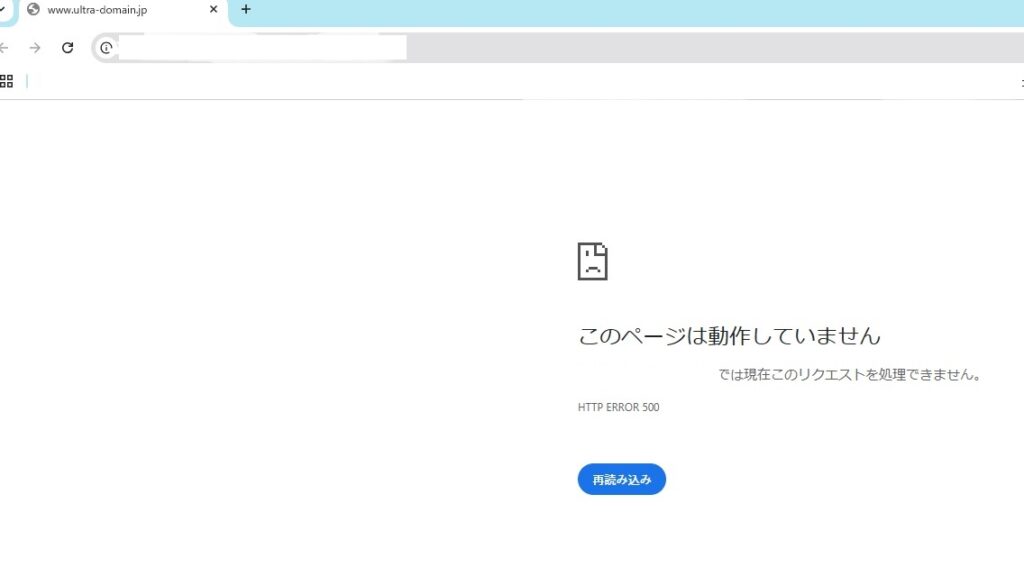Select the www.ultra-domain.jp tab
This screenshot has width=1024, height=577.
(x=110, y=10)
